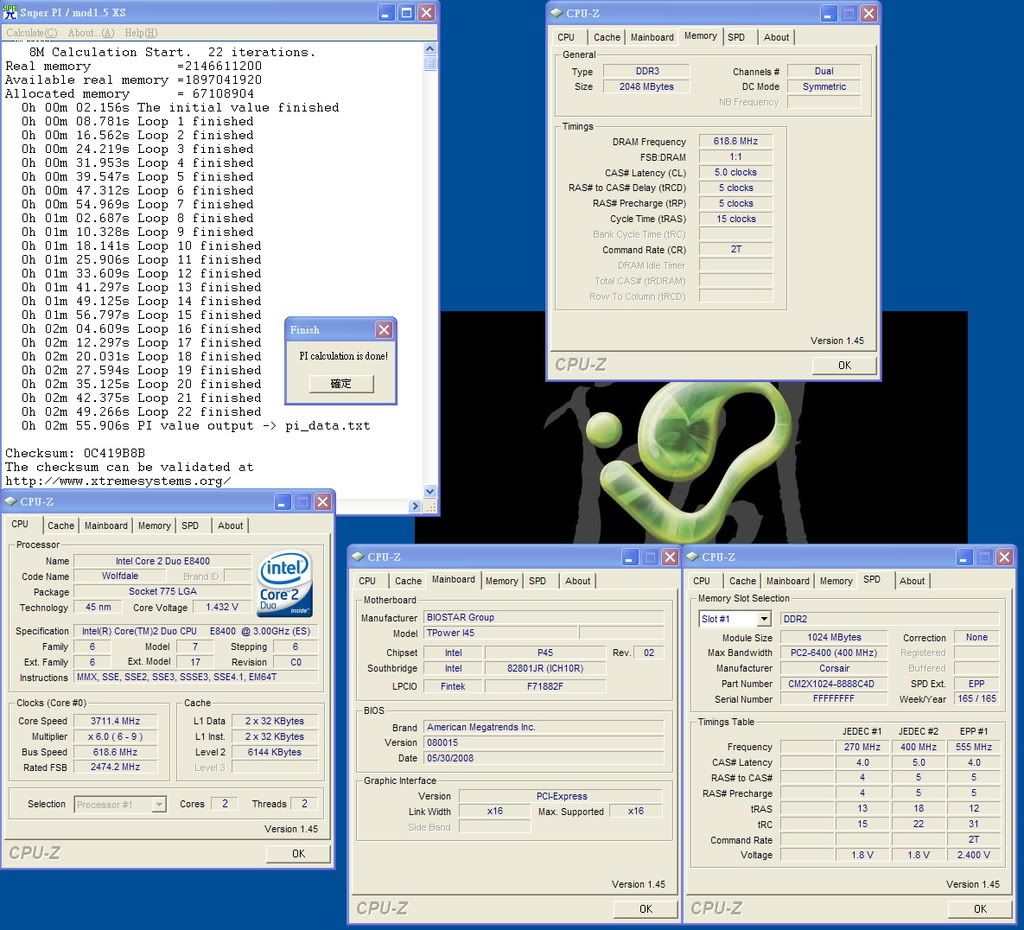
Task: Close the Finish dialog with X
Action: (384, 330)
